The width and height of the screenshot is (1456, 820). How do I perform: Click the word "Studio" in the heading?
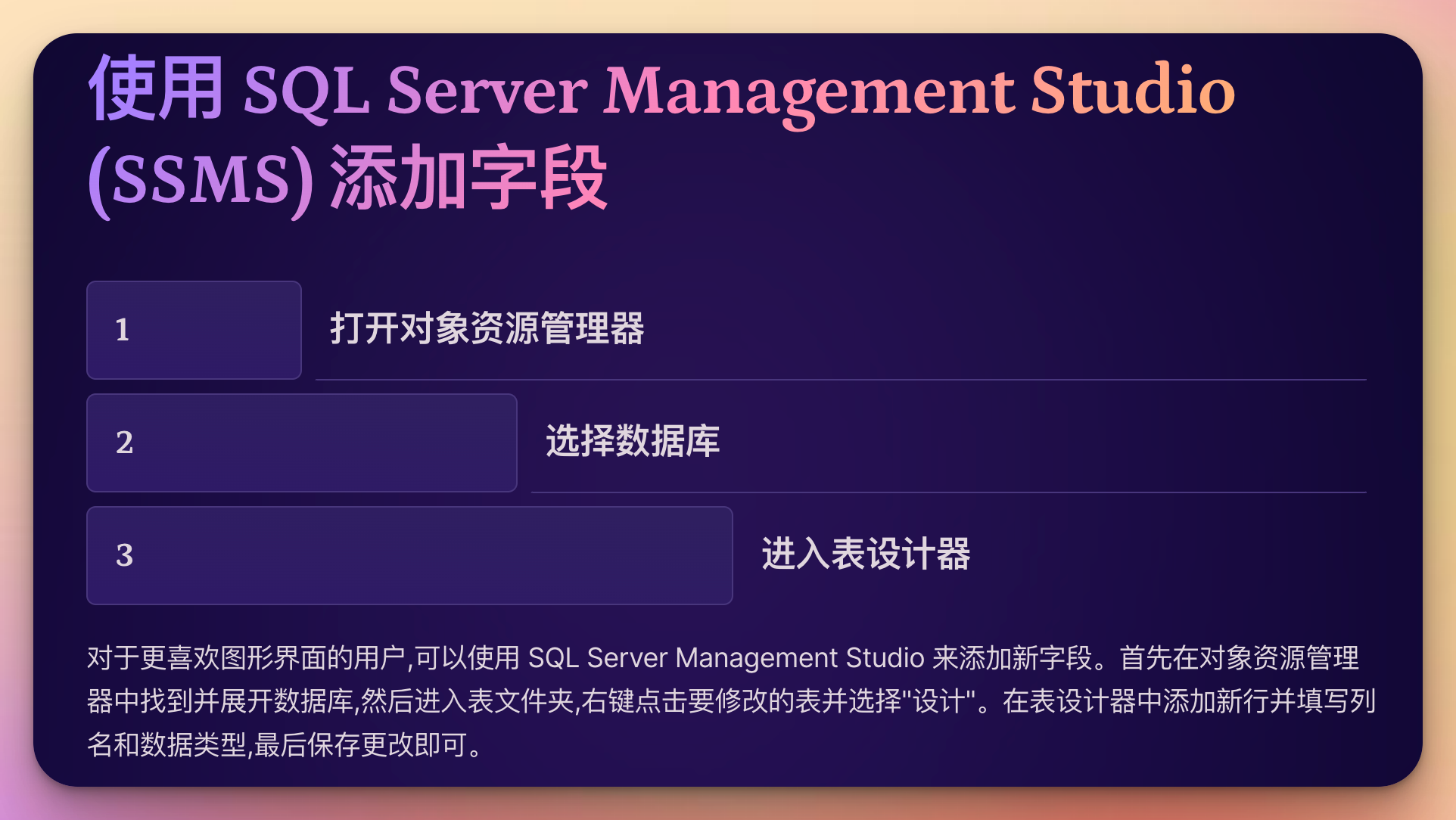tap(1132, 91)
